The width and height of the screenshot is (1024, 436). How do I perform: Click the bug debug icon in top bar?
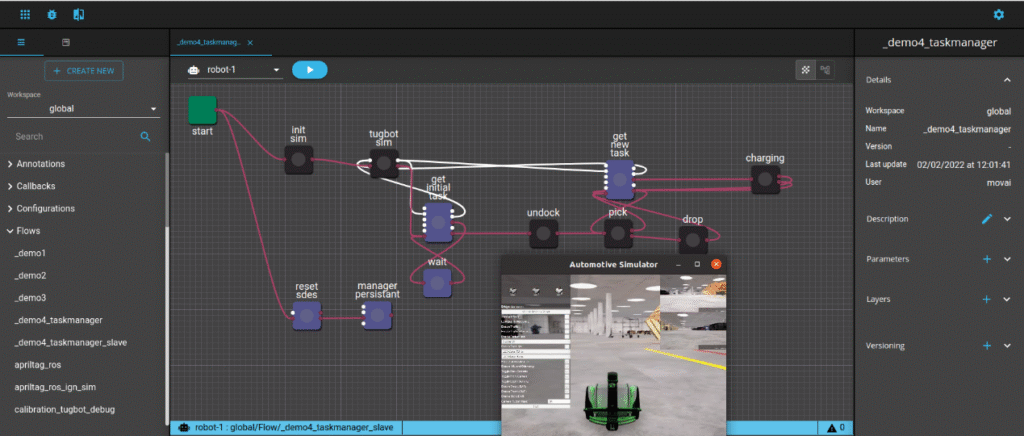(x=52, y=14)
